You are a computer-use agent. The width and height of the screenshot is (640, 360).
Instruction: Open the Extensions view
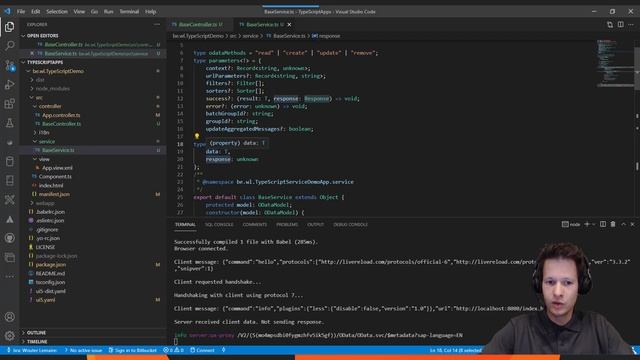tap(9, 104)
